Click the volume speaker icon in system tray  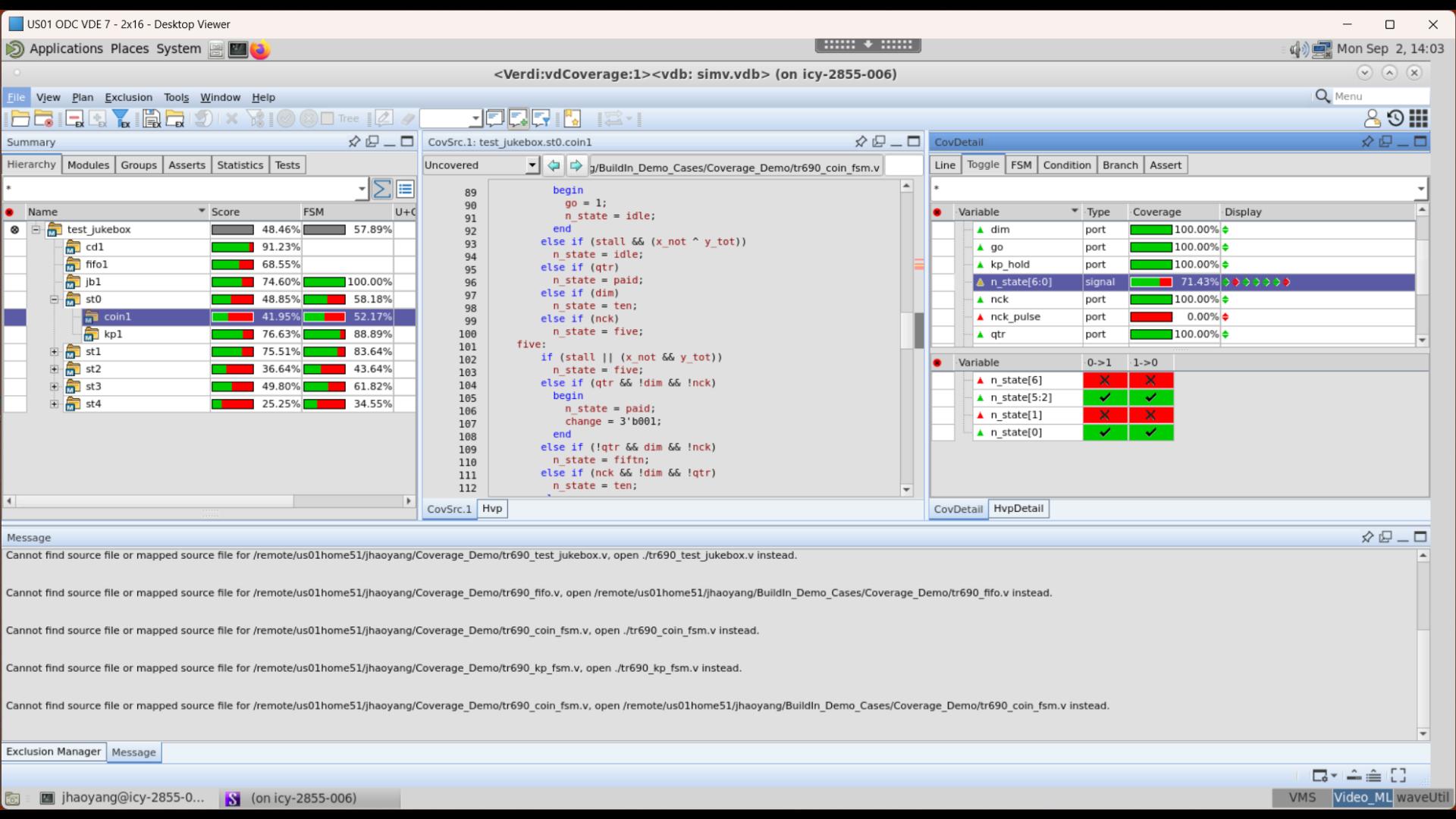click(x=1298, y=49)
